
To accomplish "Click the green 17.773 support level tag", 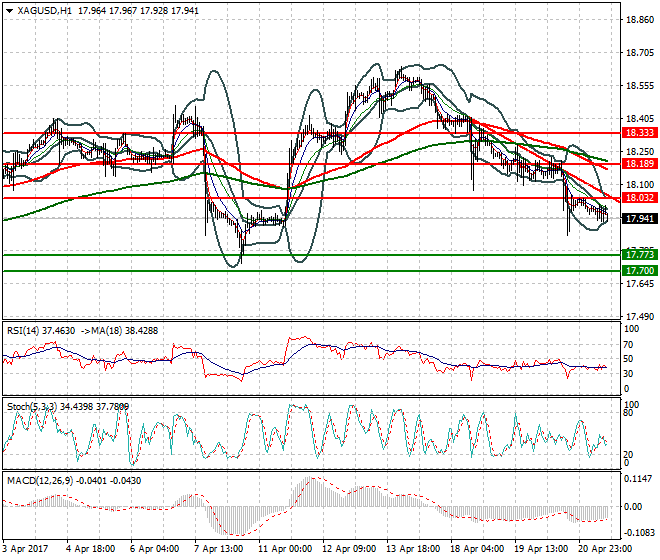I will (x=638, y=255).
